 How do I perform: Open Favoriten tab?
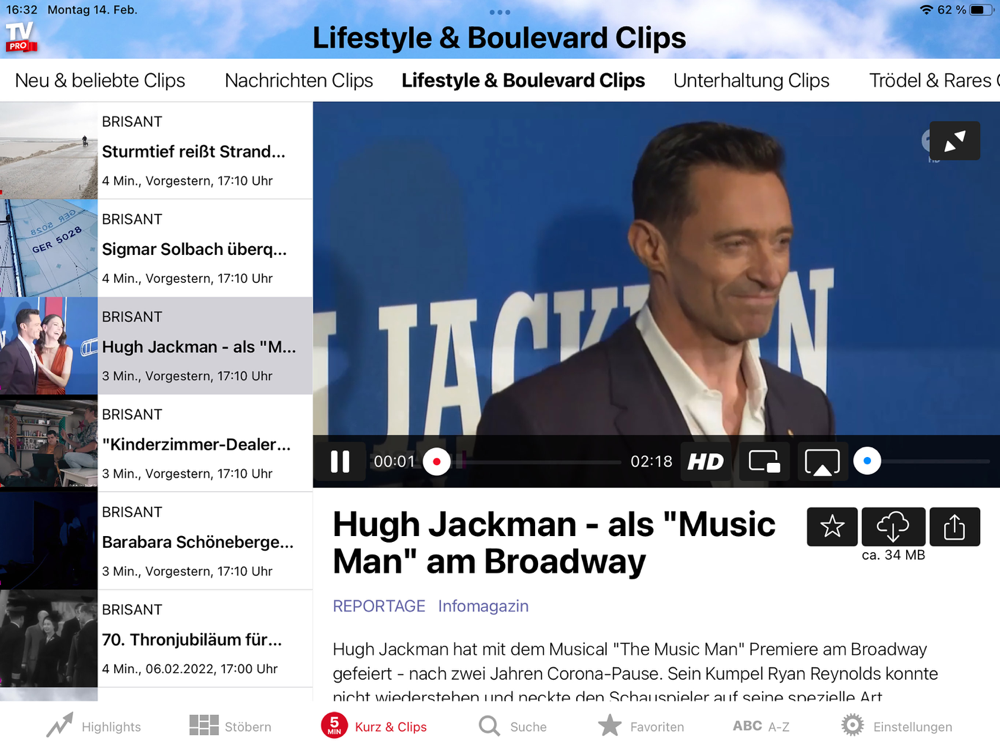pos(641,726)
